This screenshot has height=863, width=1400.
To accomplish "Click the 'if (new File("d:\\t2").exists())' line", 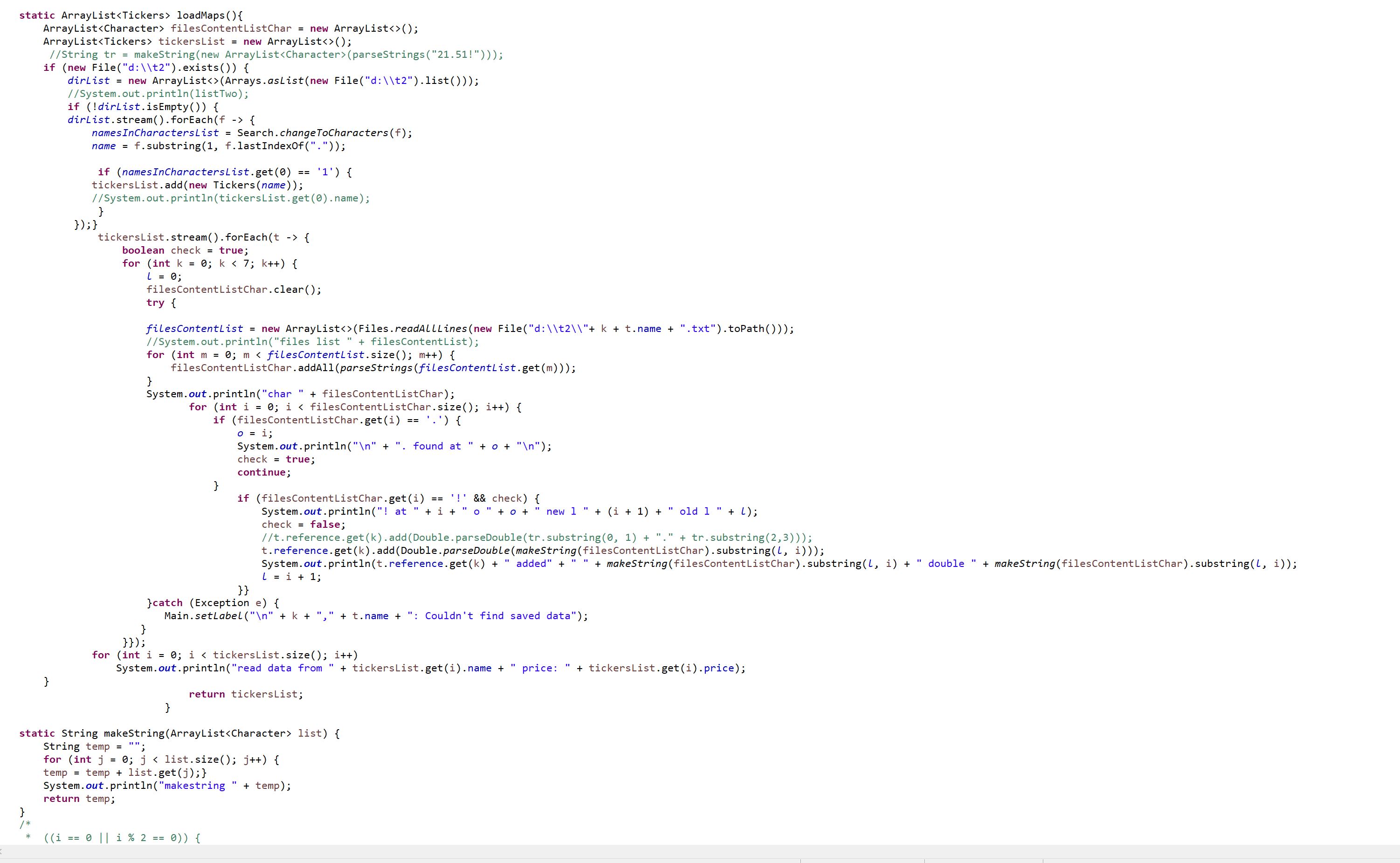I will point(146,67).
